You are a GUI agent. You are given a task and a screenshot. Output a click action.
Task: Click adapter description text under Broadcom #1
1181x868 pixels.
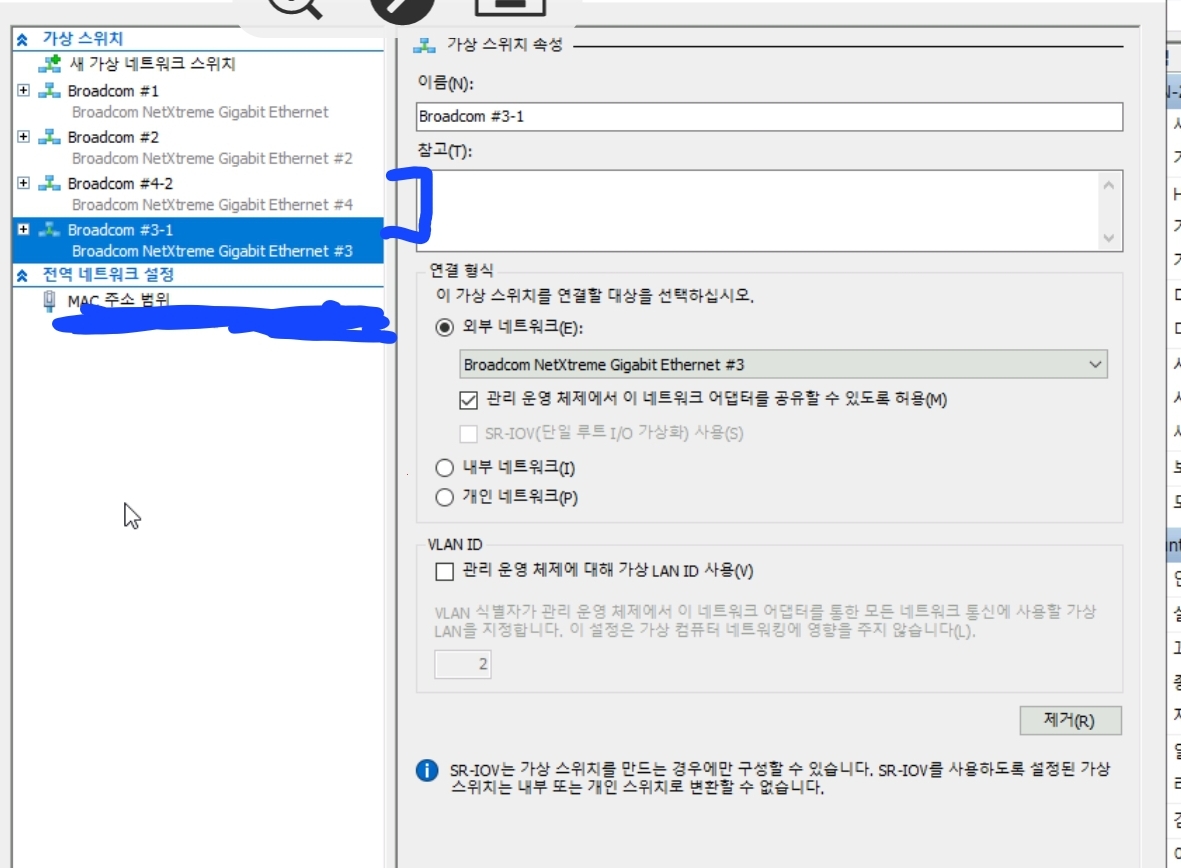[x=200, y=112]
